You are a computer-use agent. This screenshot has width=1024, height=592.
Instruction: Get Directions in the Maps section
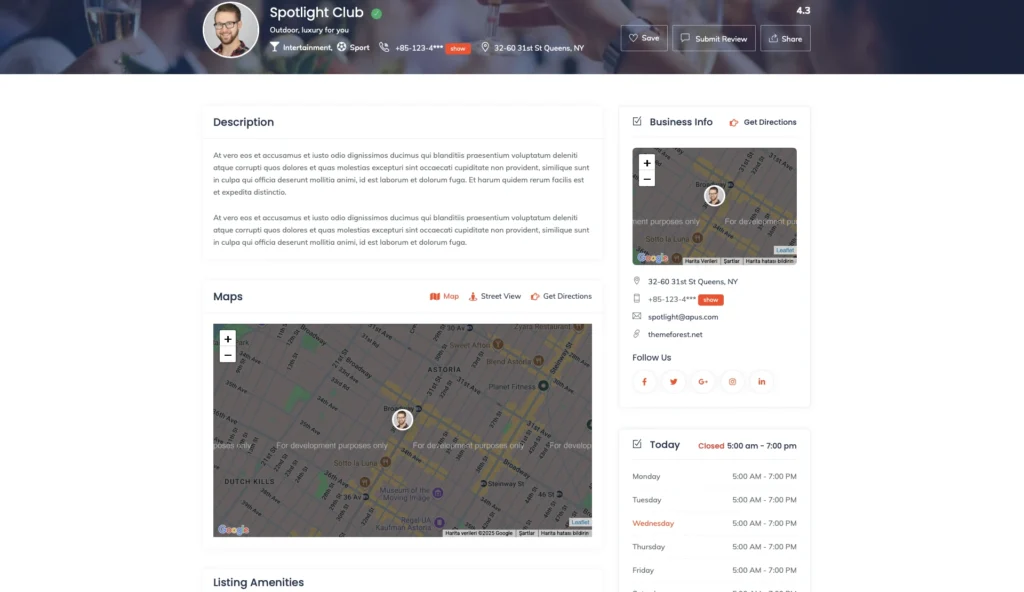point(561,296)
